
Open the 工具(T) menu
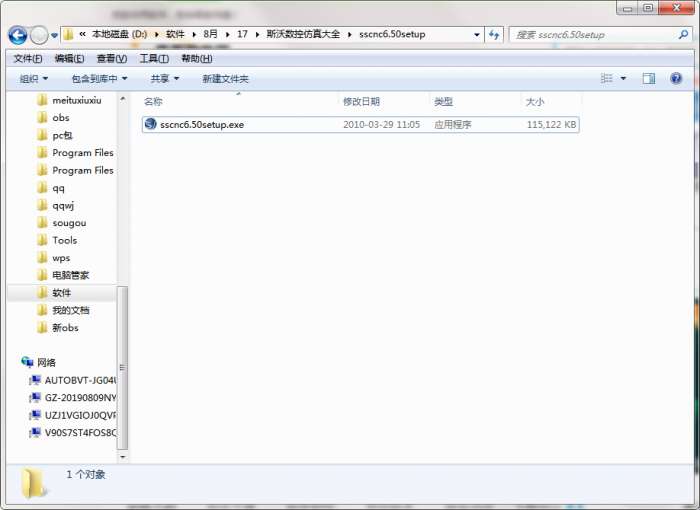tap(154, 59)
